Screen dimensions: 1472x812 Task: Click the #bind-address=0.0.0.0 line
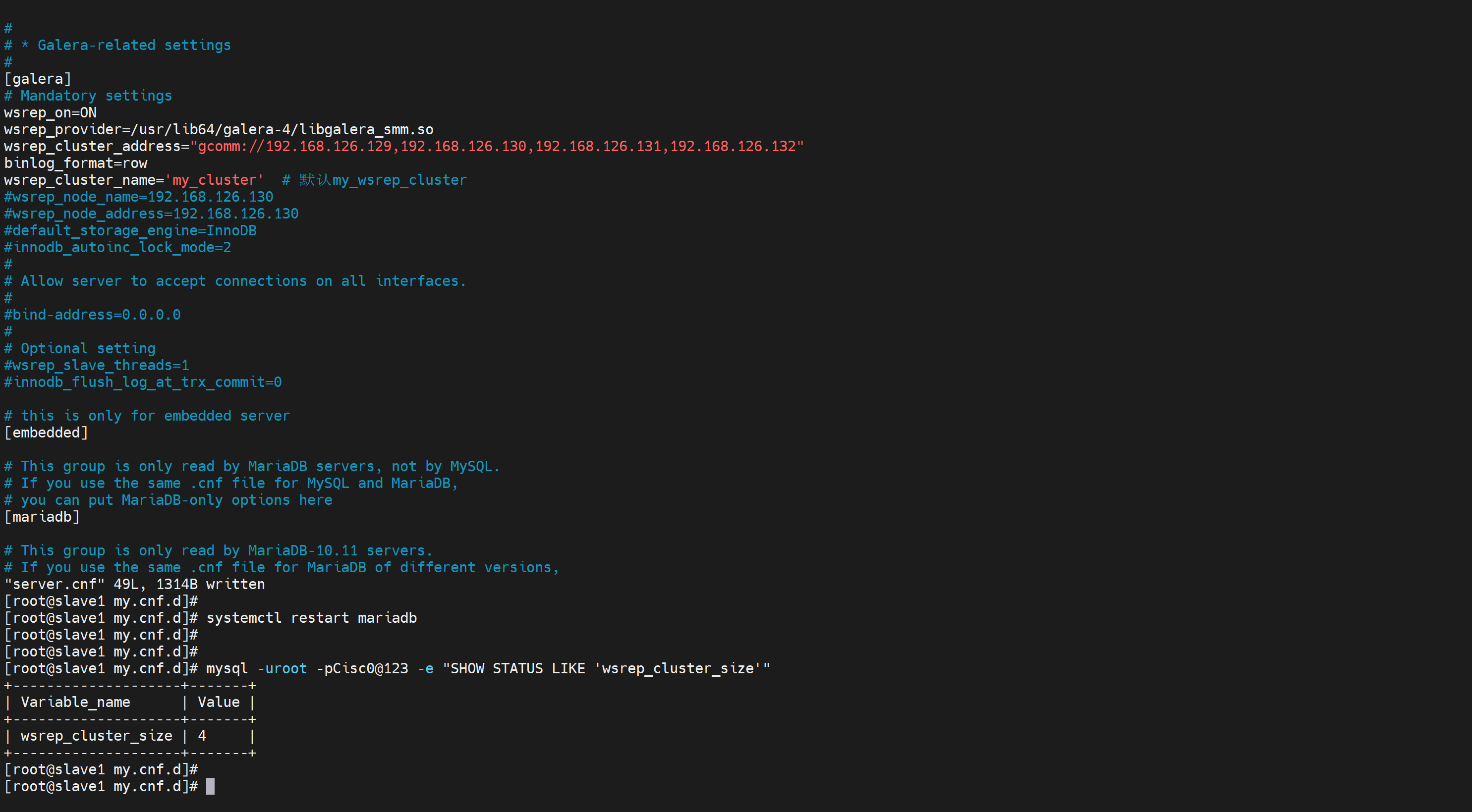coord(93,315)
